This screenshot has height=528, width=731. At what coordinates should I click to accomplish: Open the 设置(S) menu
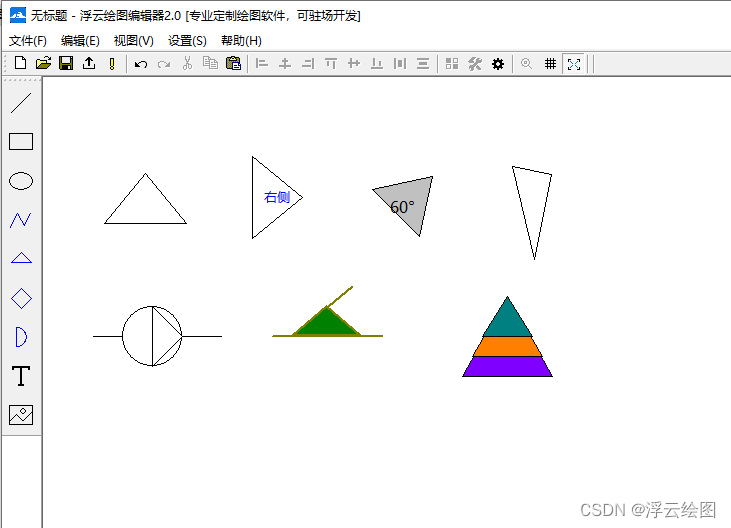click(187, 41)
